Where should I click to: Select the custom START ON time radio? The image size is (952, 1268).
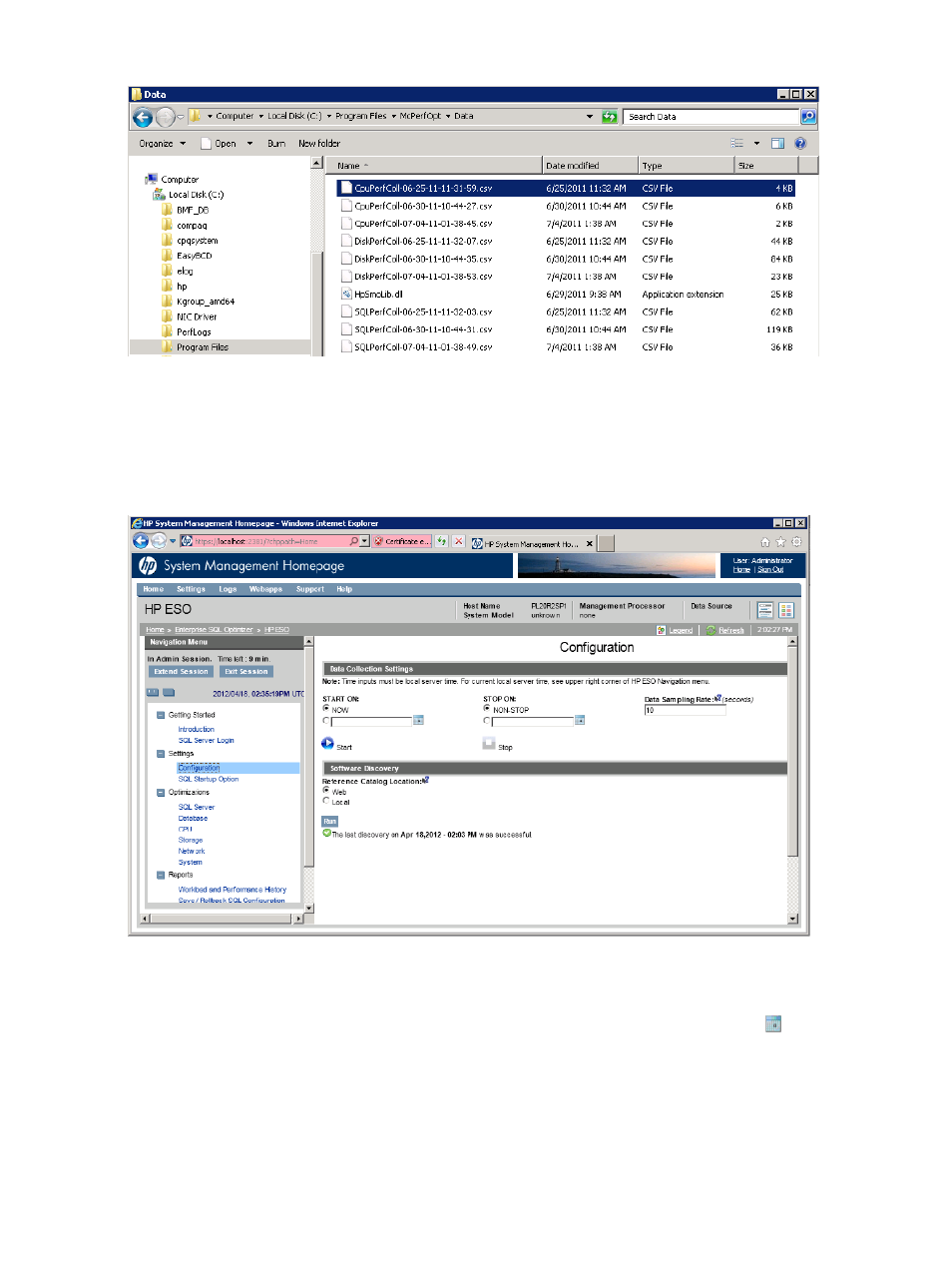[326, 721]
